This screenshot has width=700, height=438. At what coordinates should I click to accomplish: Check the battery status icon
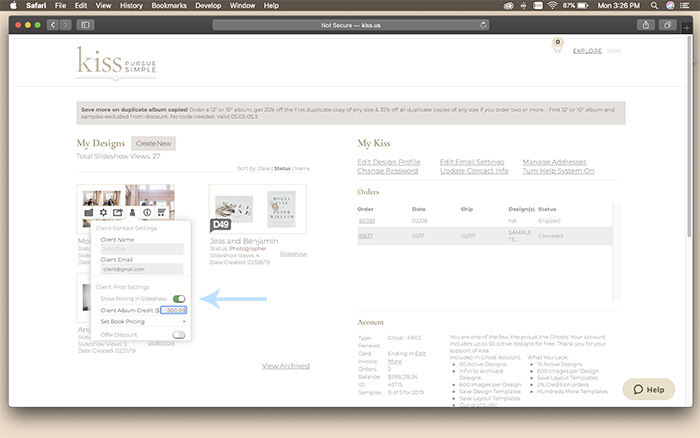pyautogui.click(x=583, y=6)
